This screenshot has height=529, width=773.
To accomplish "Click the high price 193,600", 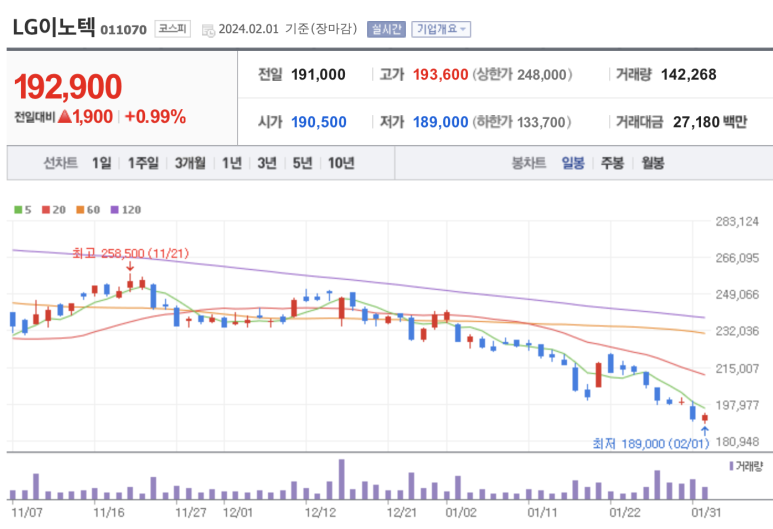I will (x=440, y=74).
